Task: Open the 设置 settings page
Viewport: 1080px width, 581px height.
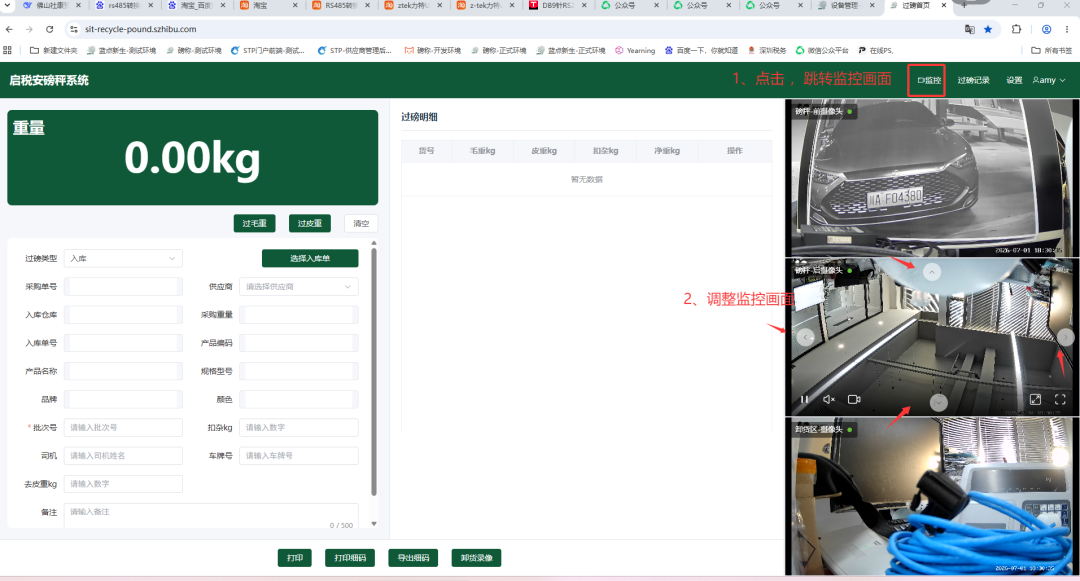Action: pos(1014,80)
